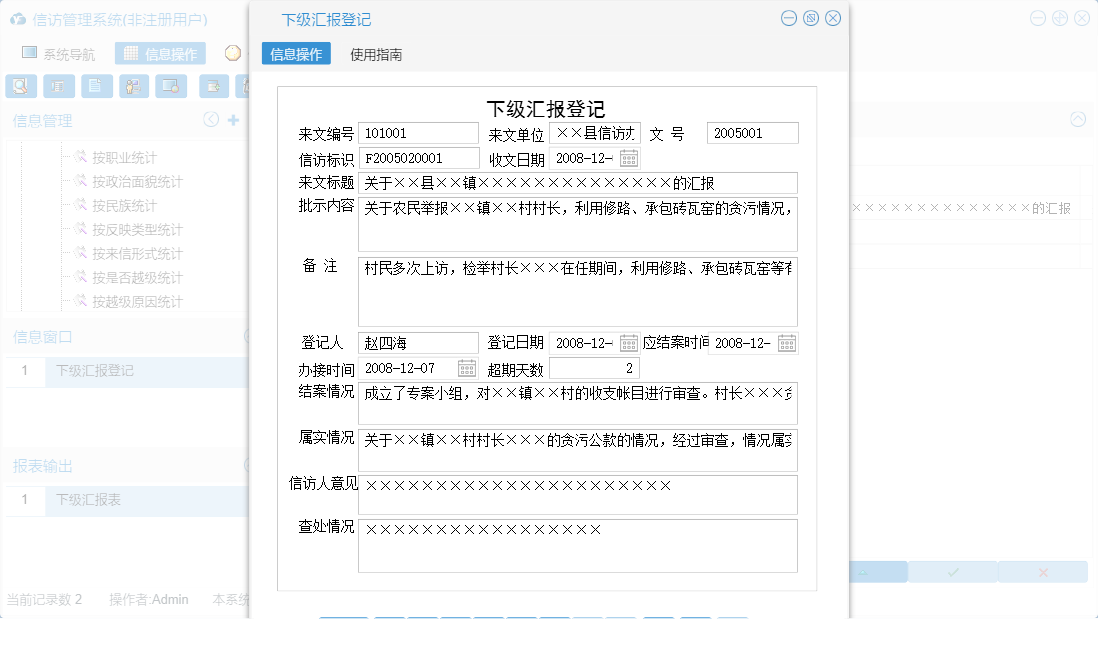
Task: Collapse the 信息管理 panel
Action: click(210, 120)
